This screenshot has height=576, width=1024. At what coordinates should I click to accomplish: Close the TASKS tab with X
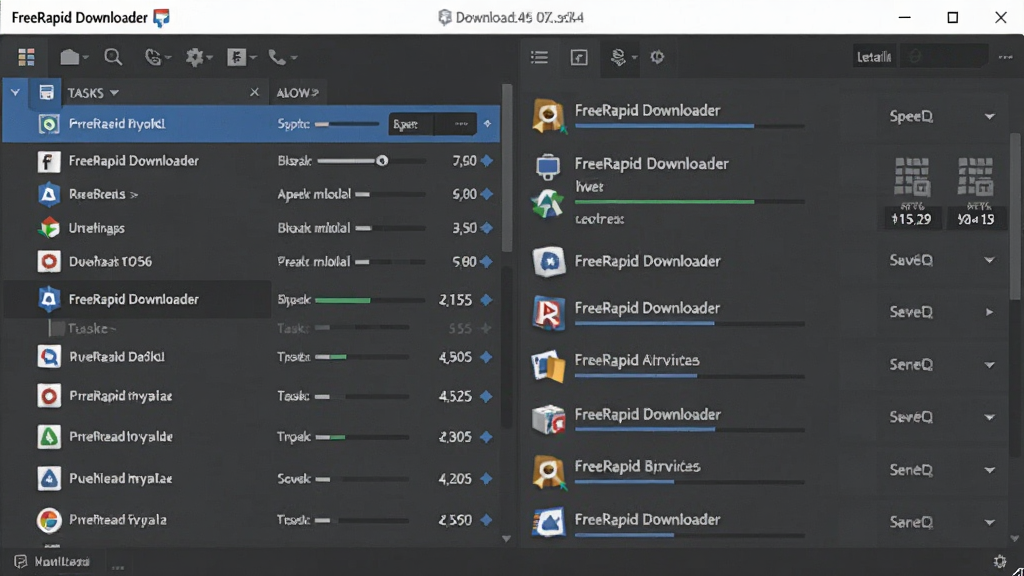point(255,93)
